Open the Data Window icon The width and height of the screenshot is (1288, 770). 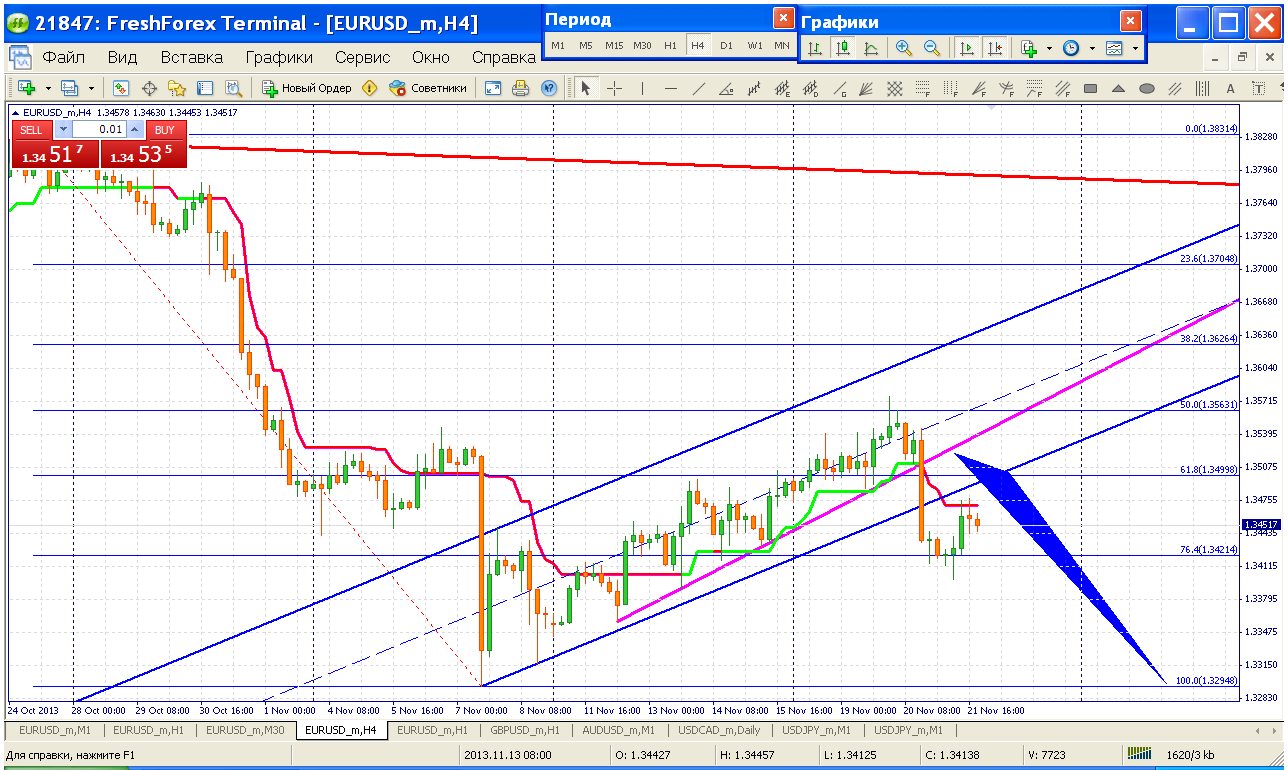(x=149, y=88)
